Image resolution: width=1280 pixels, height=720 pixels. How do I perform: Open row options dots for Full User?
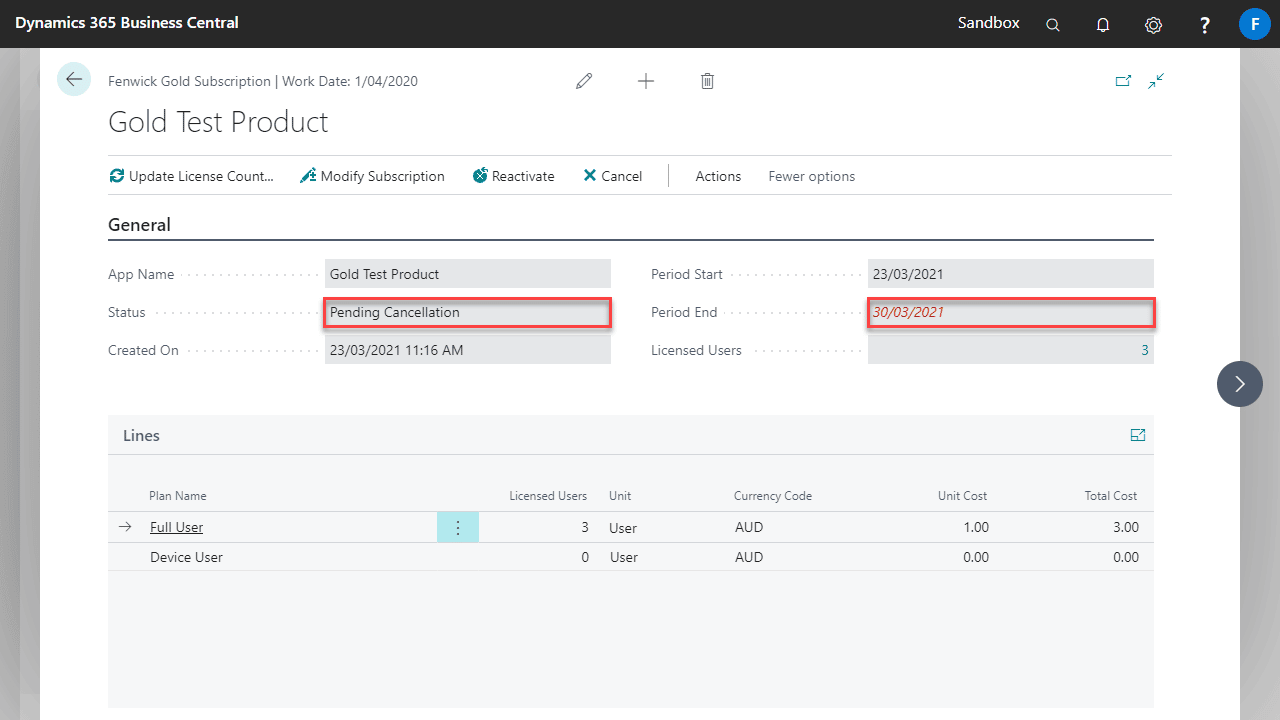pyautogui.click(x=458, y=527)
